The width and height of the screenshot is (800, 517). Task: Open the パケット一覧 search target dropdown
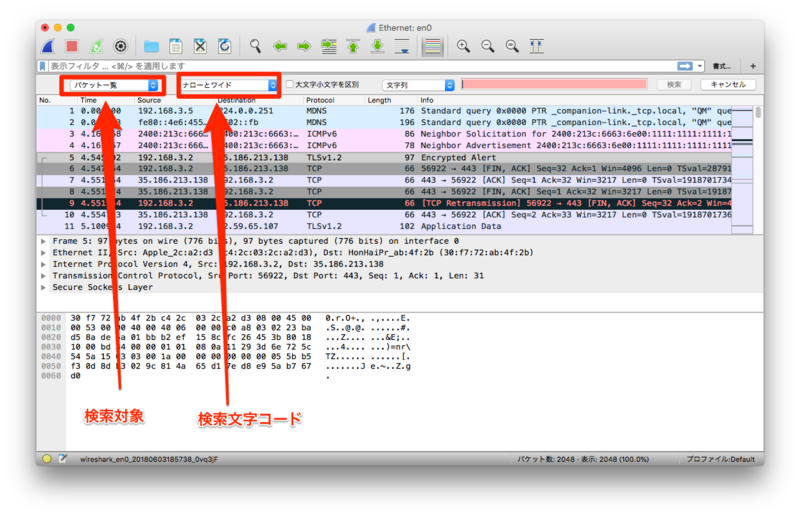pyautogui.click(x=114, y=85)
